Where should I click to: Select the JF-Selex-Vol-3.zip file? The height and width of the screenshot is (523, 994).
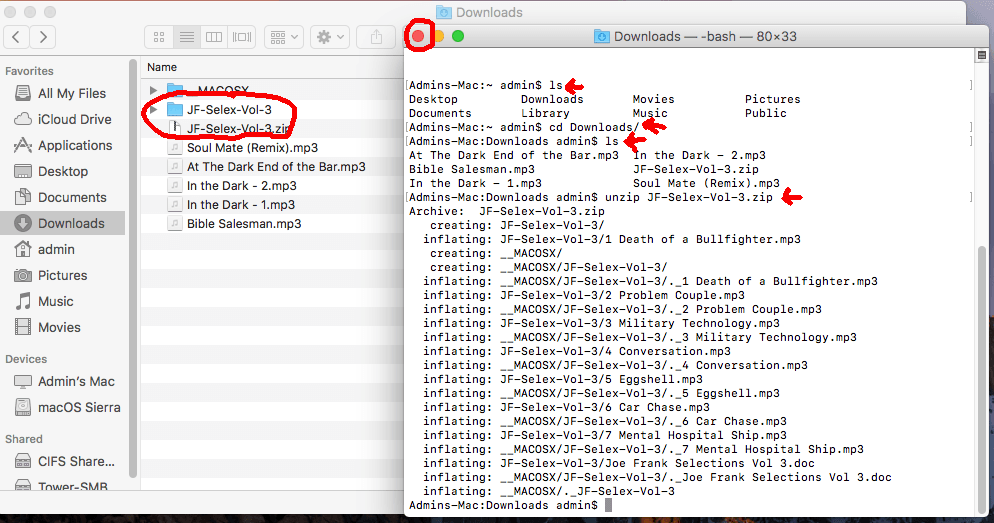coord(238,129)
